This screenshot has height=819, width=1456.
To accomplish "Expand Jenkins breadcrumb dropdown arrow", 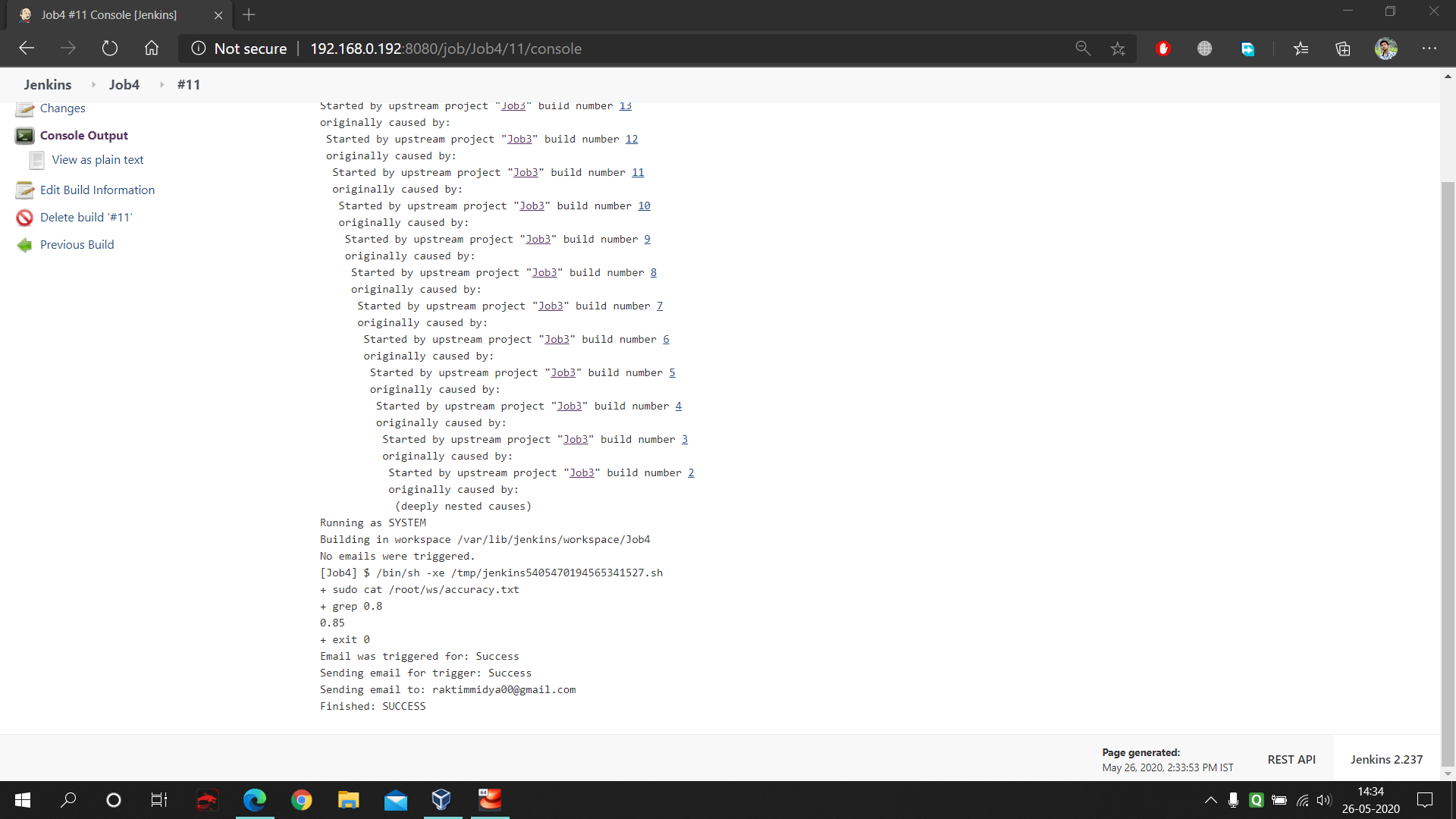I will click(93, 85).
